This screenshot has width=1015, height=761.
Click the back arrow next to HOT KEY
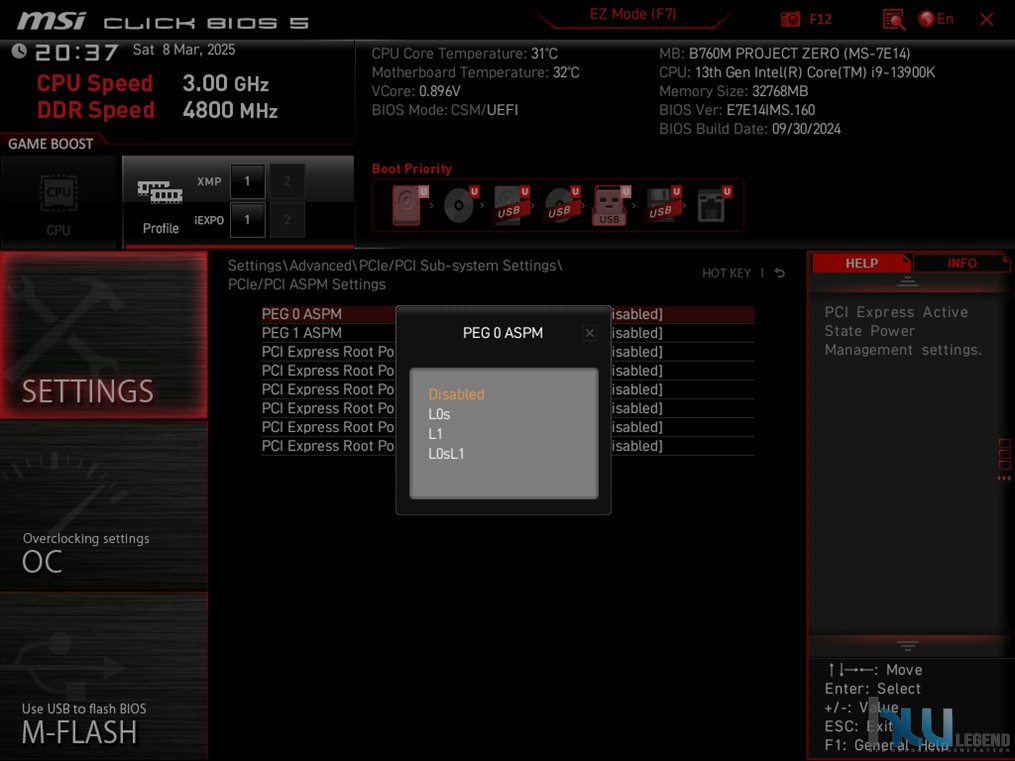(x=780, y=273)
